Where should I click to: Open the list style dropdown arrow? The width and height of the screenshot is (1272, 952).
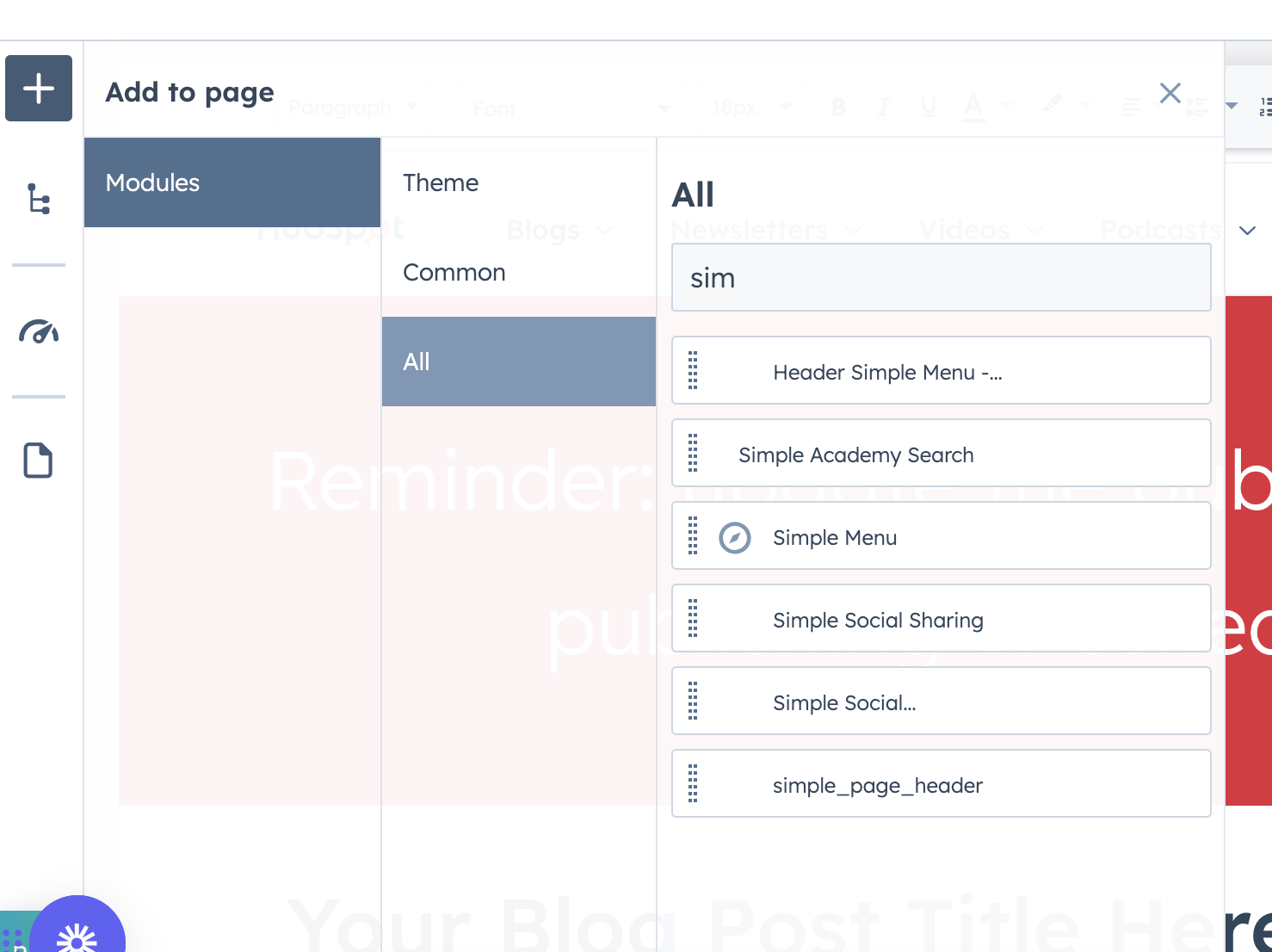point(1232,106)
